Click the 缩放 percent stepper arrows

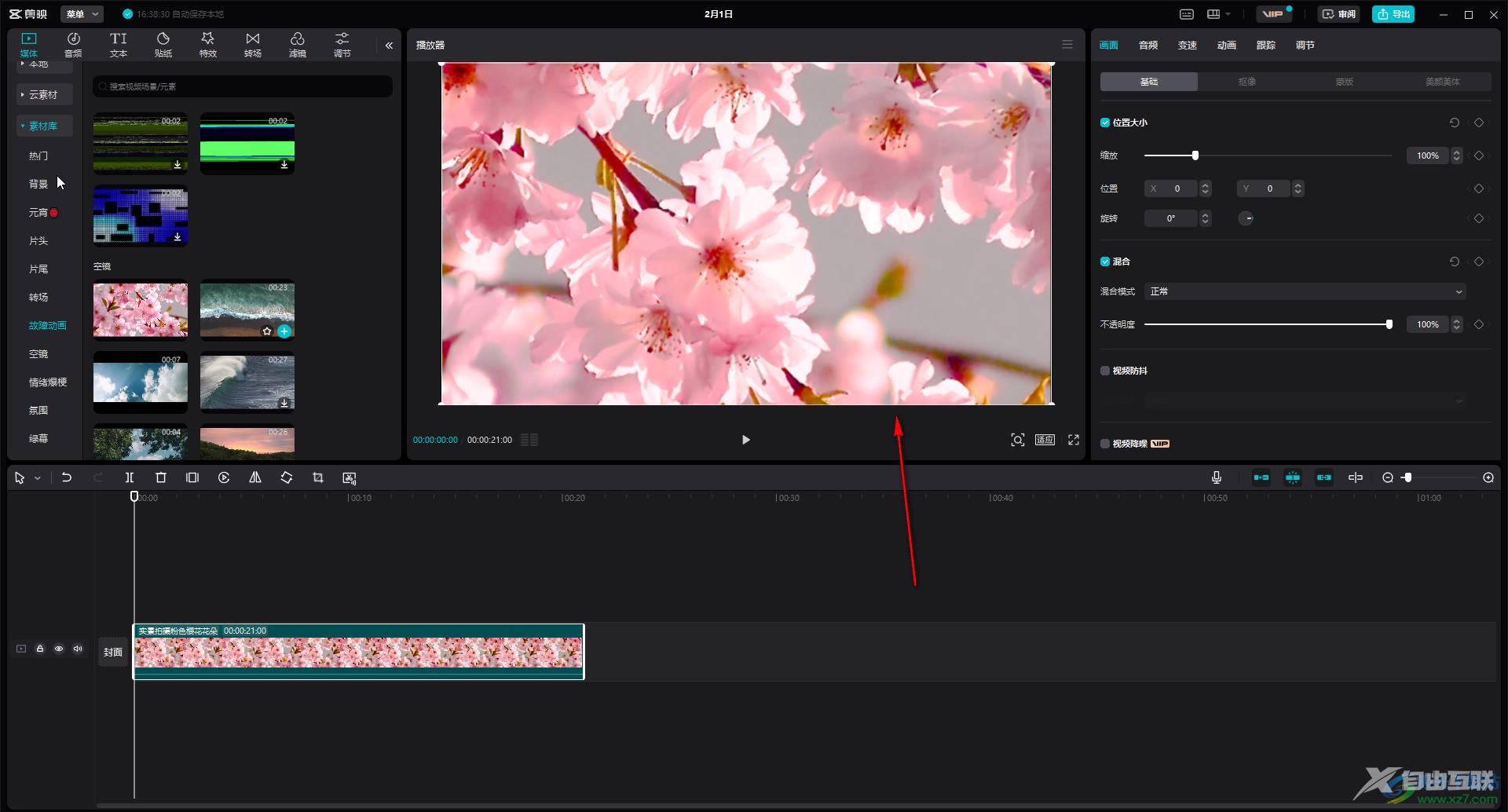[x=1457, y=155]
